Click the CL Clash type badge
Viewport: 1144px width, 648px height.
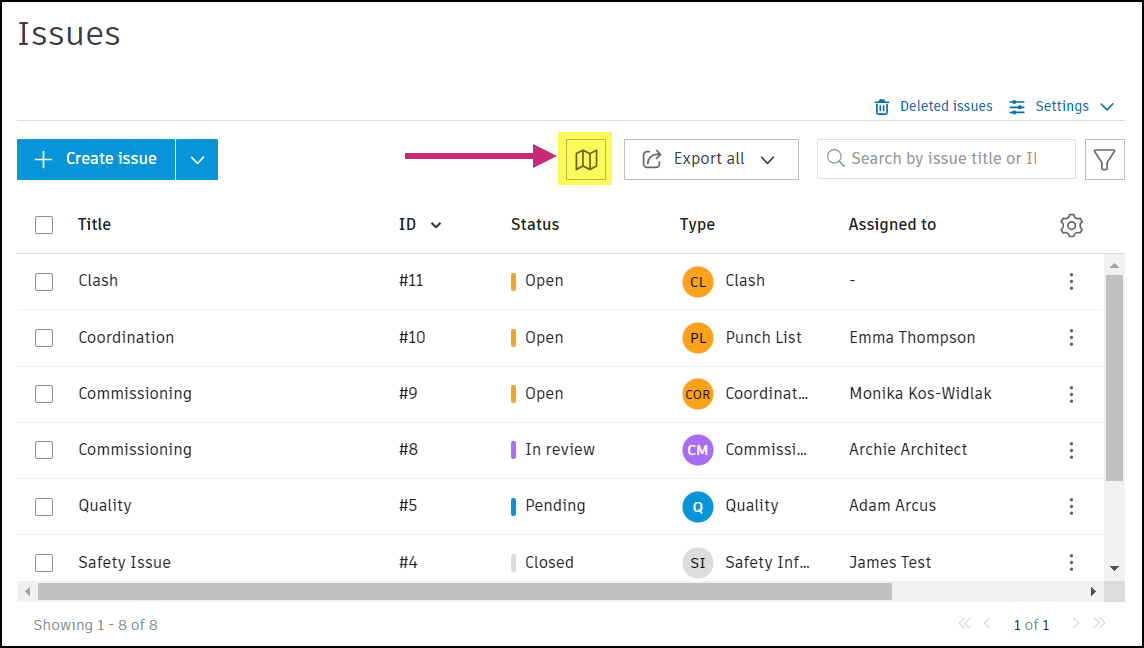(698, 281)
